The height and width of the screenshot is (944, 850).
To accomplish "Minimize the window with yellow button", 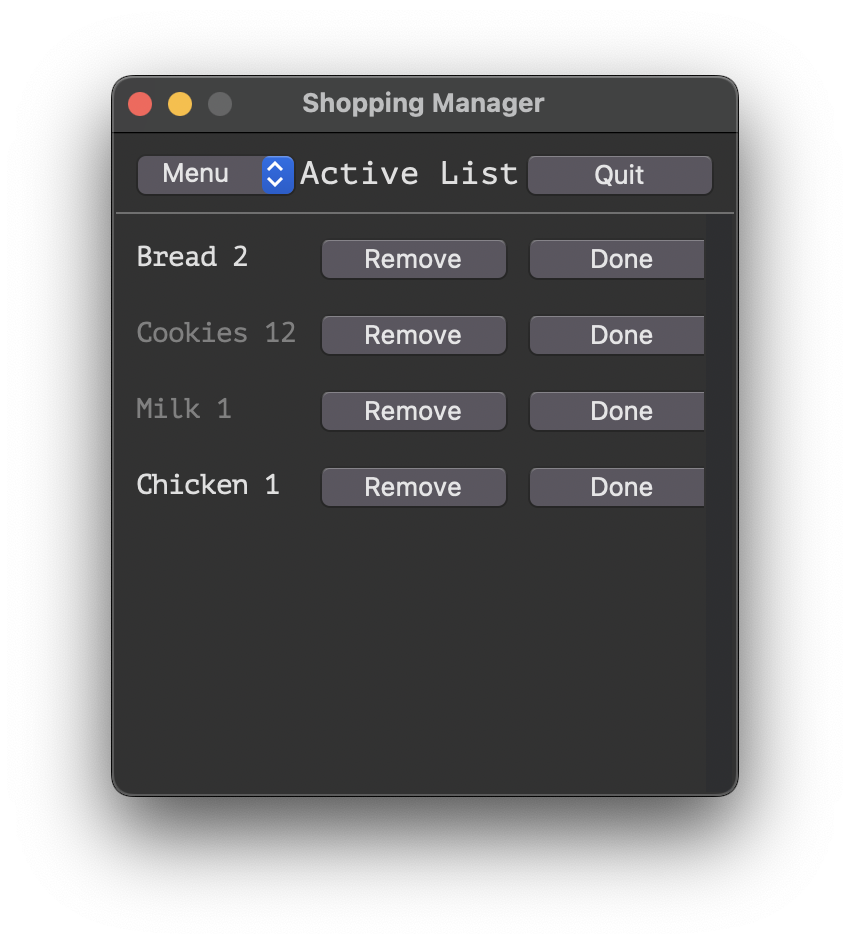I will click(x=180, y=104).
